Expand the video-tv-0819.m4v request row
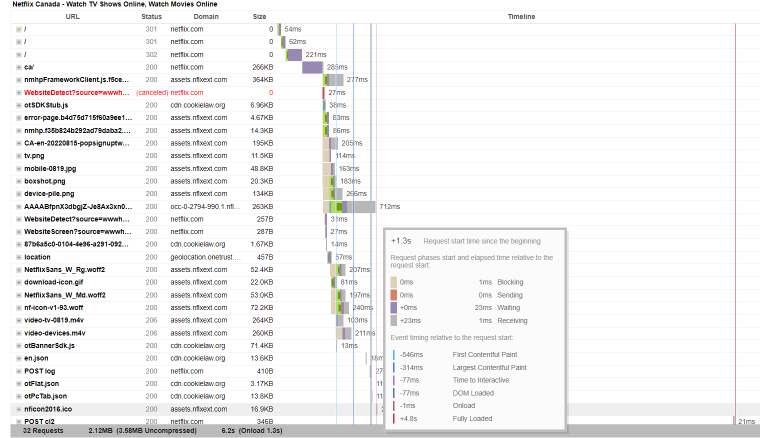 [x=18, y=320]
